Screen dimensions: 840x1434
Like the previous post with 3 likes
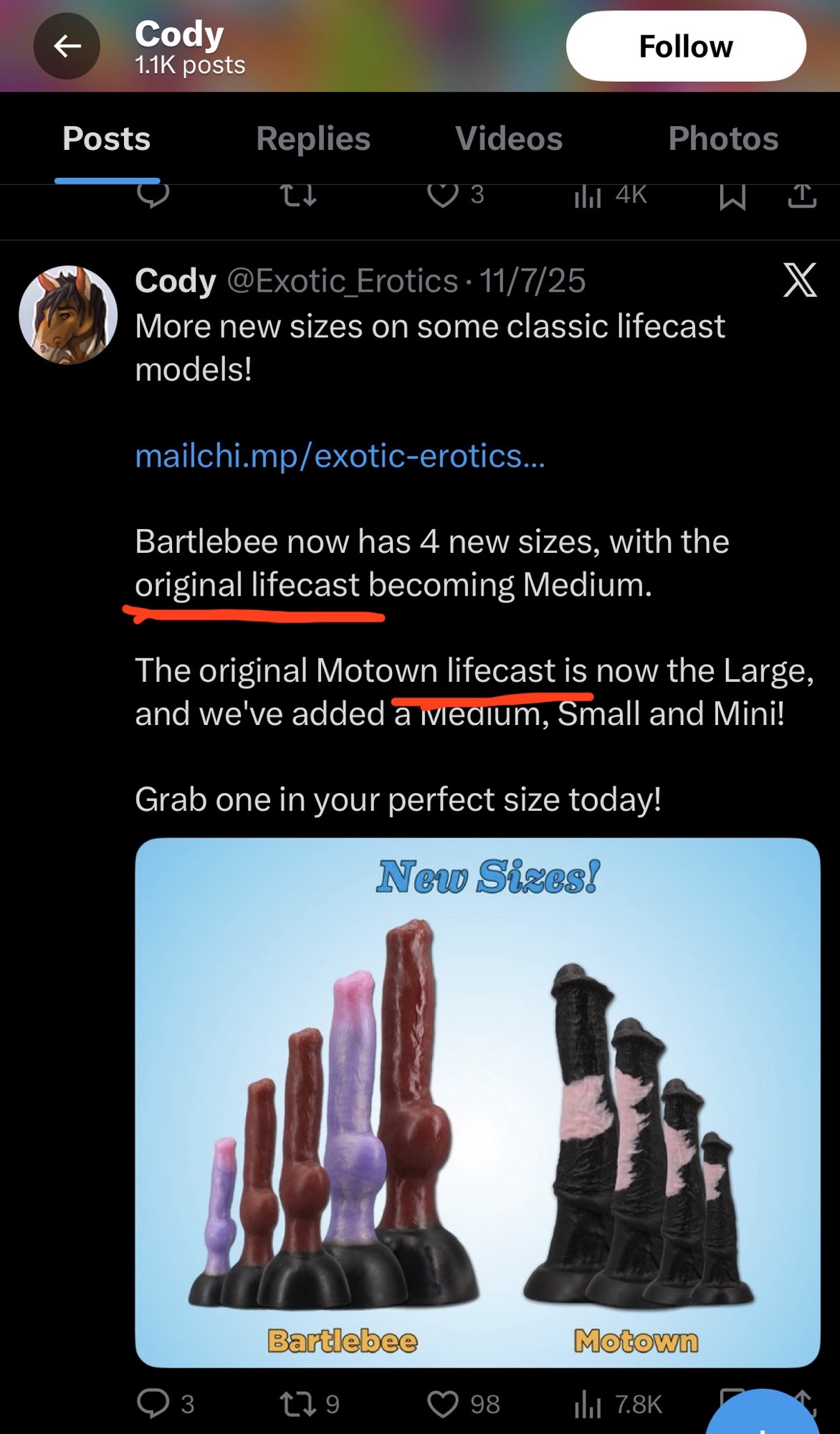tap(456, 194)
